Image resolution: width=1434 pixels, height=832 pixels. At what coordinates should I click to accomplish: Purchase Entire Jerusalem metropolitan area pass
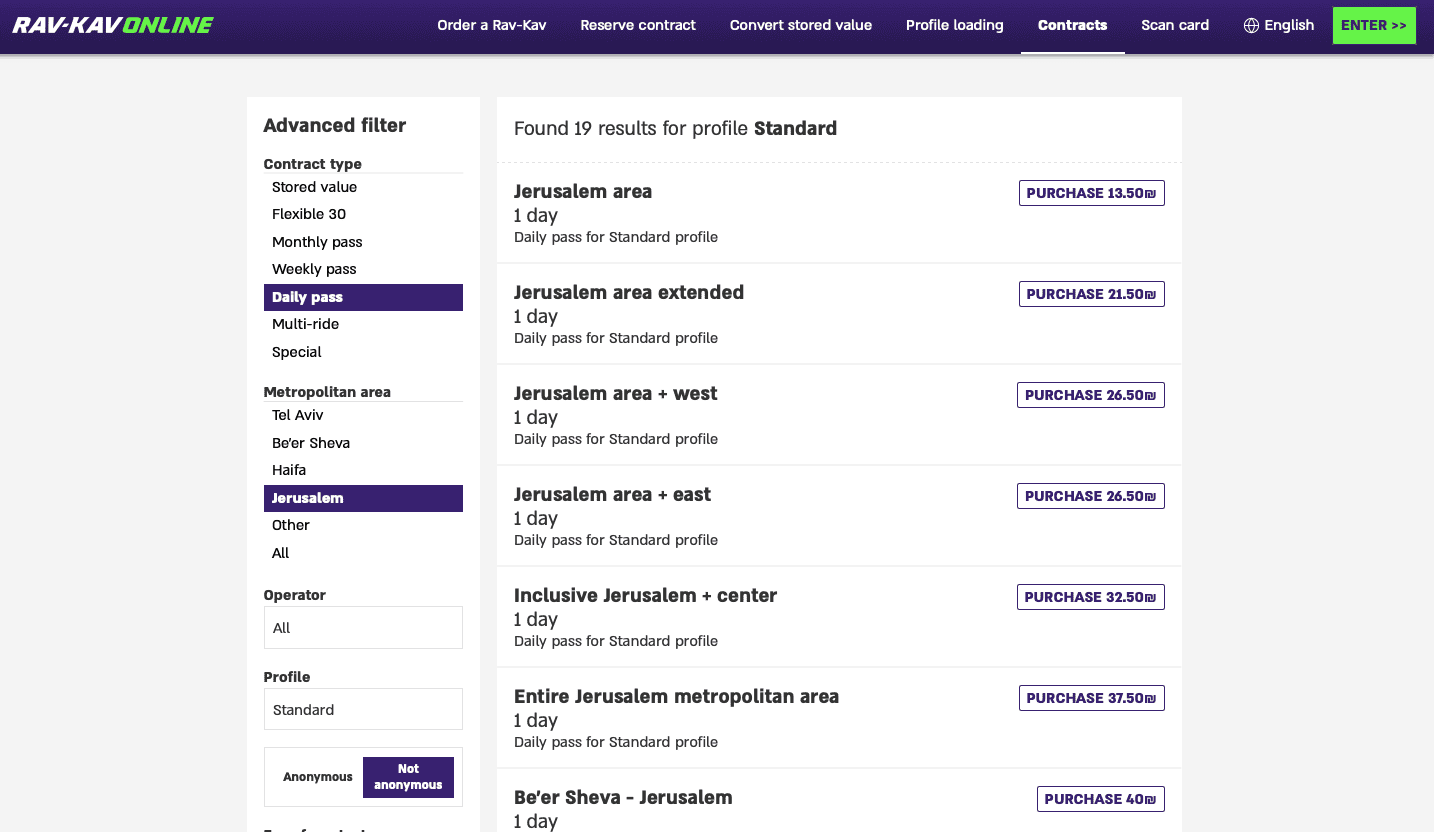[1092, 698]
